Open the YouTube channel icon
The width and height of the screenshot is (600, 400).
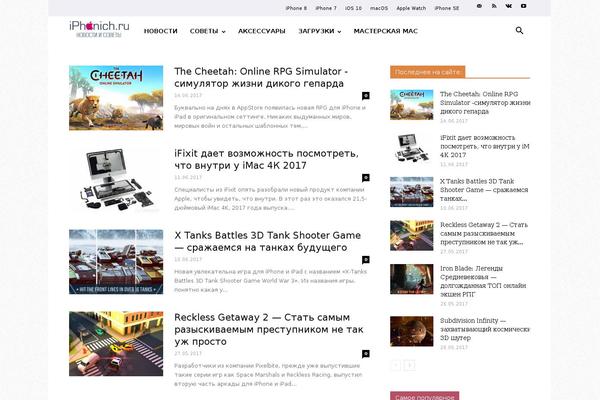(523, 6)
